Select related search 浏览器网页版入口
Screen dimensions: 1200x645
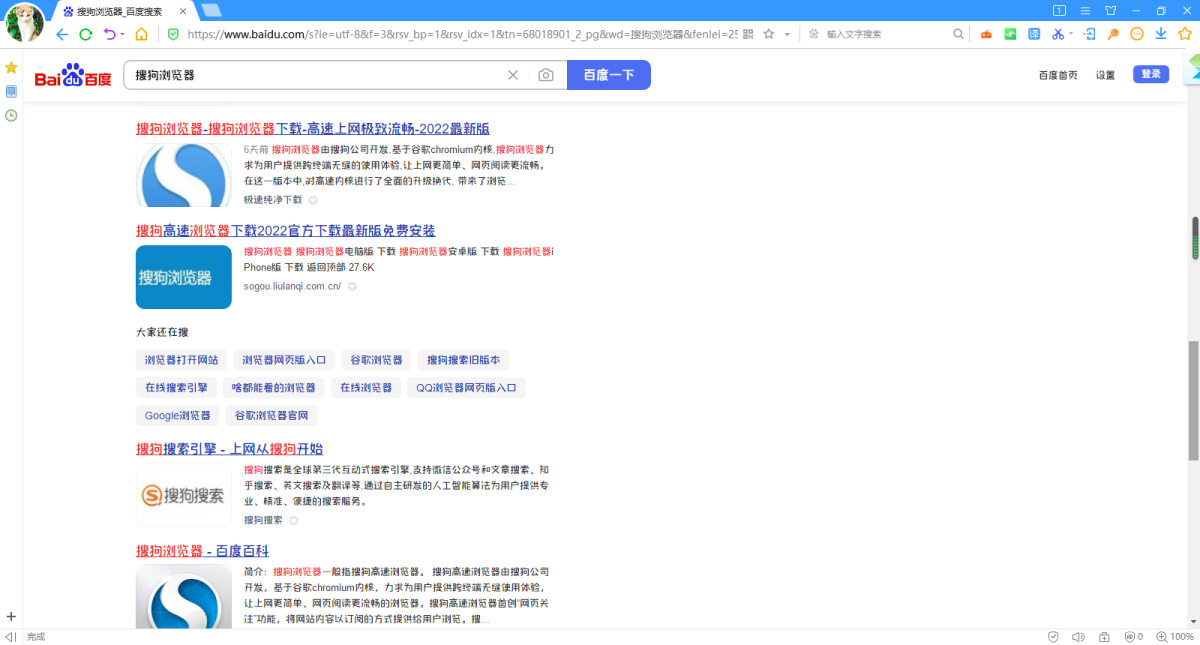click(284, 360)
